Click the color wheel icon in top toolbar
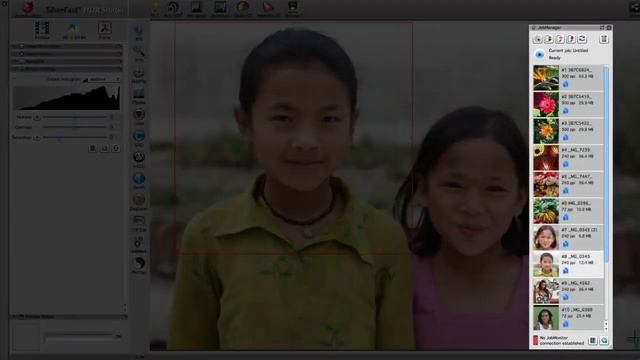Viewport: 640px width, 360px height. (x=243, y=7)
